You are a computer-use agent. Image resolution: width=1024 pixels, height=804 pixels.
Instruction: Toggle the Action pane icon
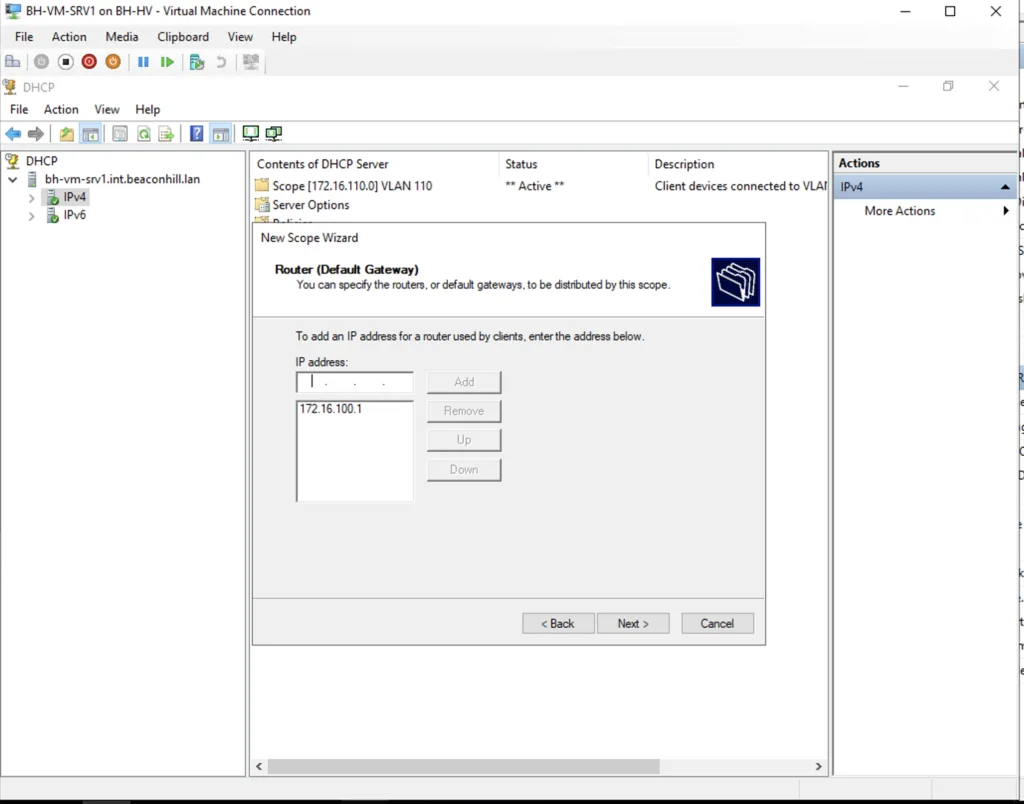[x=221, y=134]
